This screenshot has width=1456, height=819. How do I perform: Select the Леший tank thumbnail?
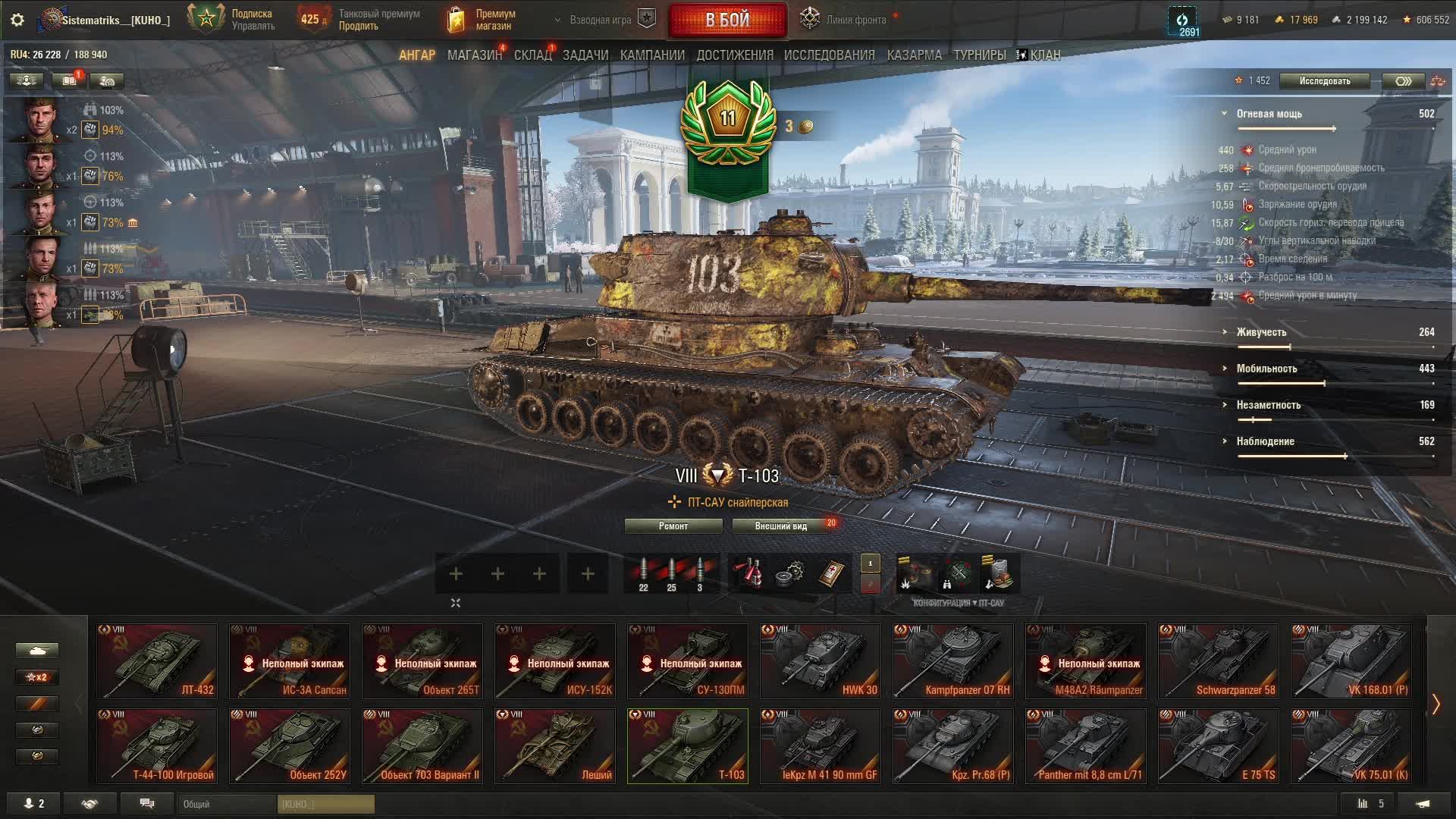point(555,745)
